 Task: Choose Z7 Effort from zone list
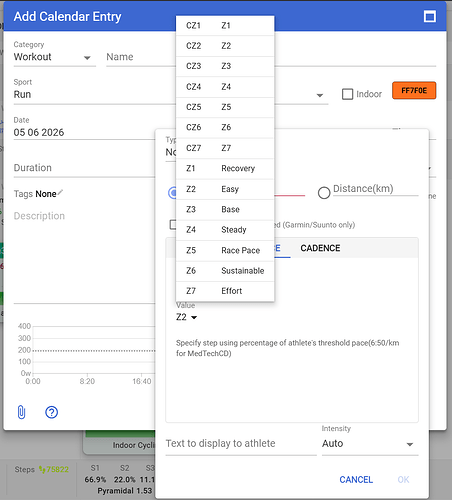(225, 291)
